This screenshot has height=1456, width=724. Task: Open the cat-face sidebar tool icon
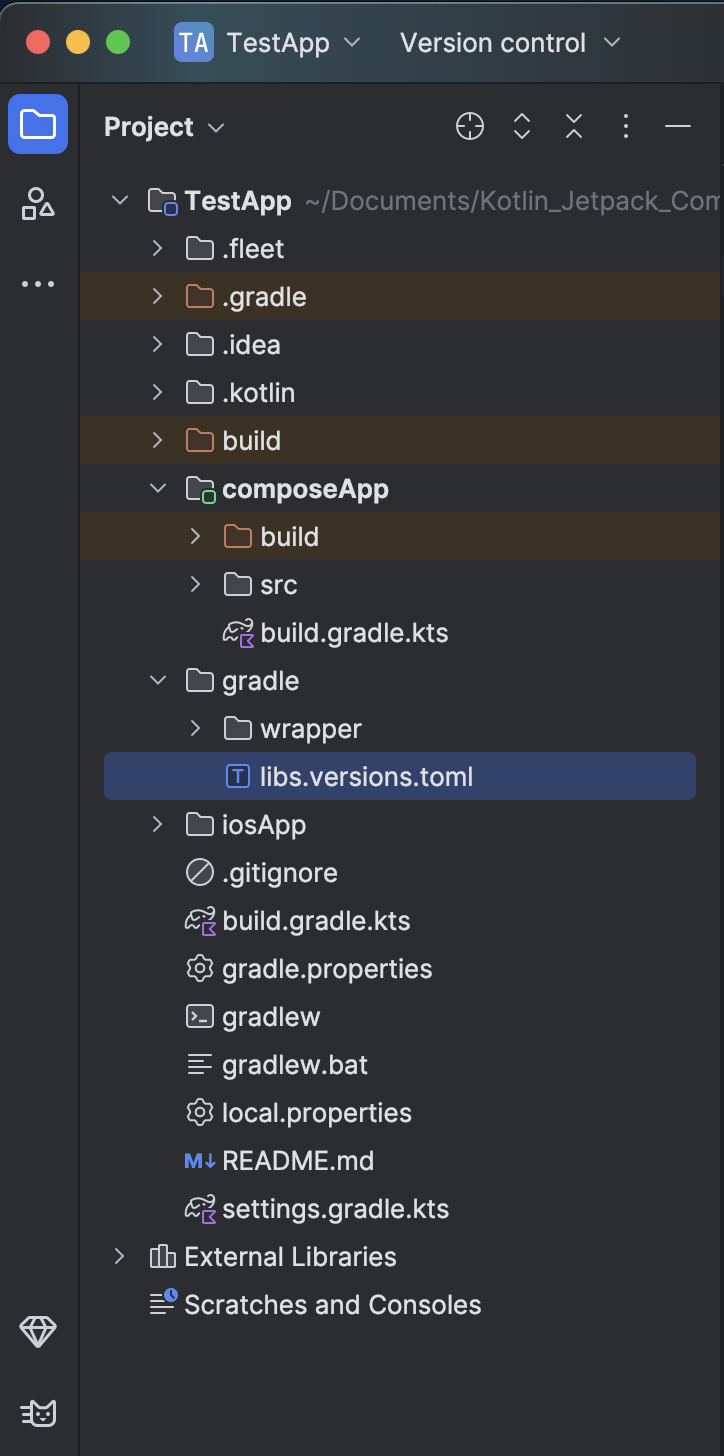38,1412
